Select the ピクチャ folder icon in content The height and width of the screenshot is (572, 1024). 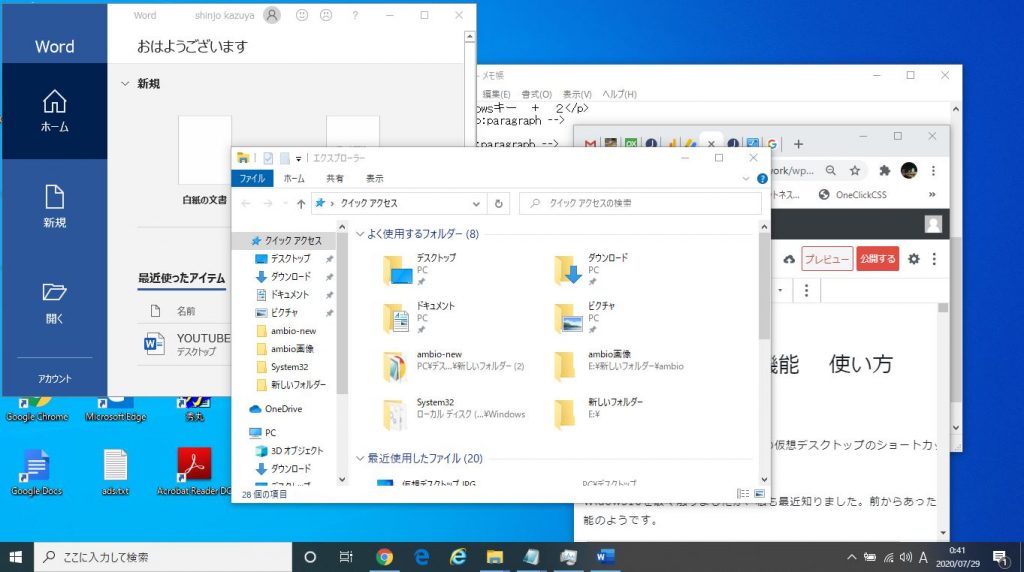coord(568,318)
